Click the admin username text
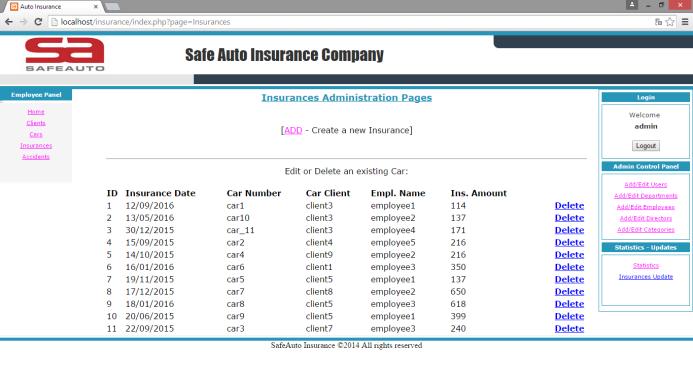The image size is (693, 373). pos(646,126)
